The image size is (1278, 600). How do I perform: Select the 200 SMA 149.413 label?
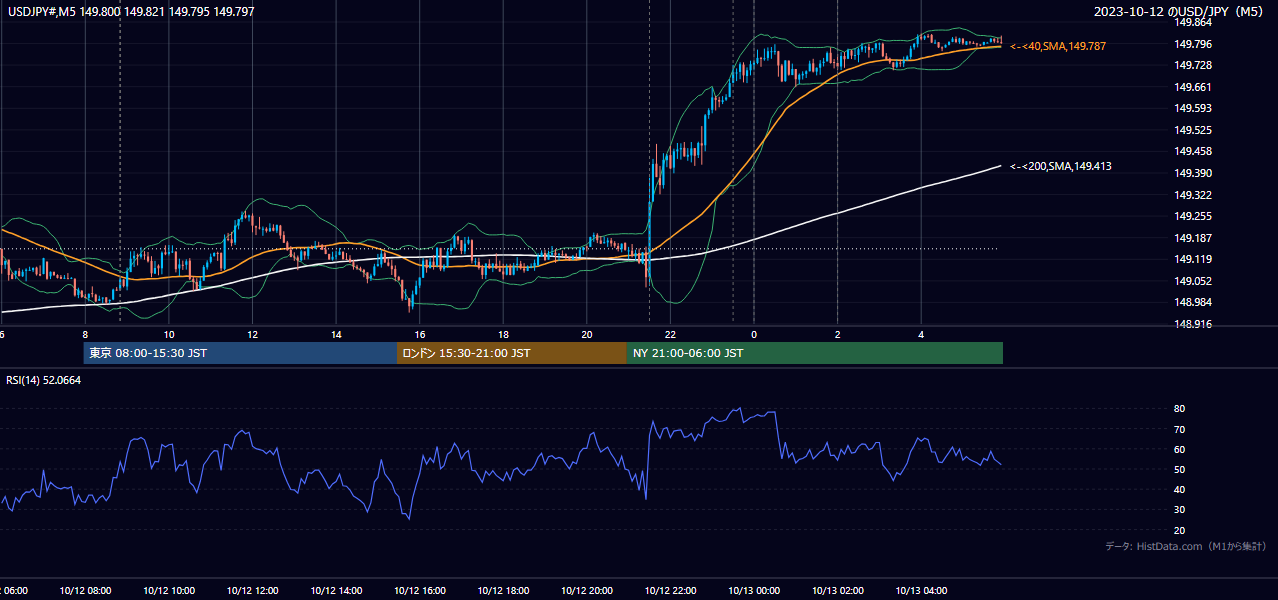(1060, 167)
